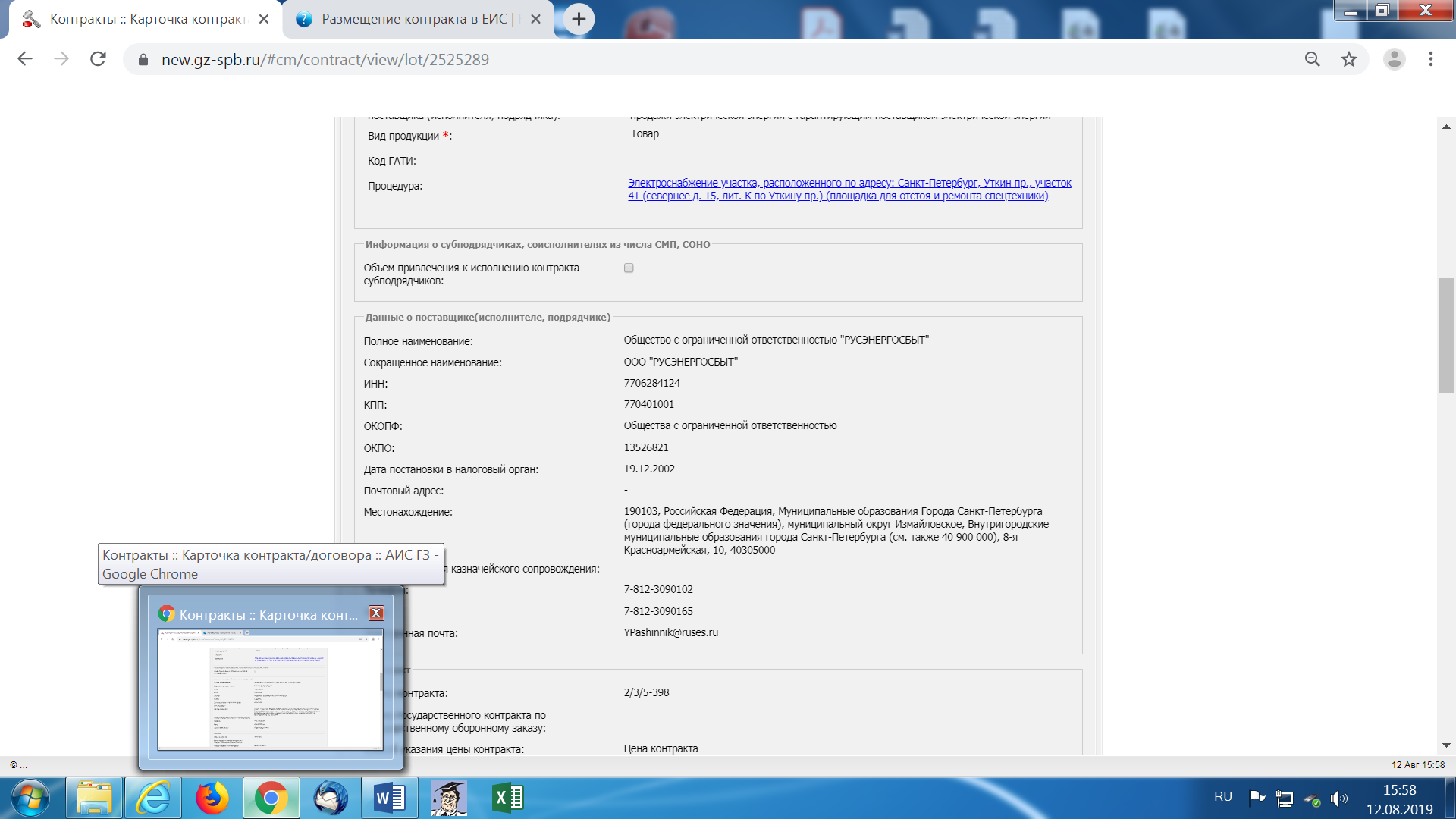Launch Firefox from taskbar
The image size is (1456, 819).
212,798
